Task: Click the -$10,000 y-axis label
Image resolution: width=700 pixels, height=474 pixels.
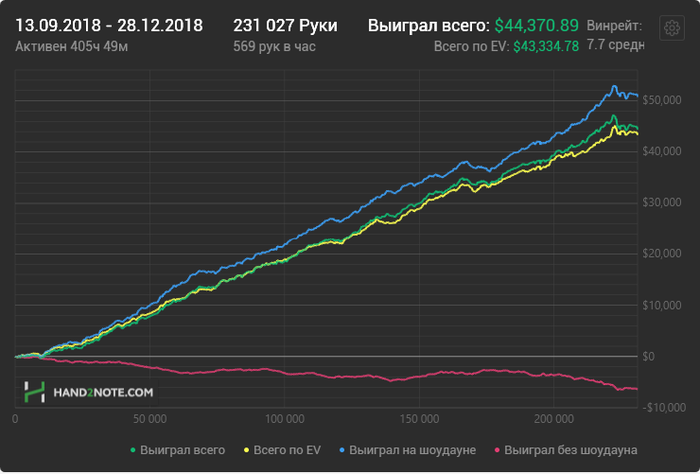Action: tap(663, 407)
